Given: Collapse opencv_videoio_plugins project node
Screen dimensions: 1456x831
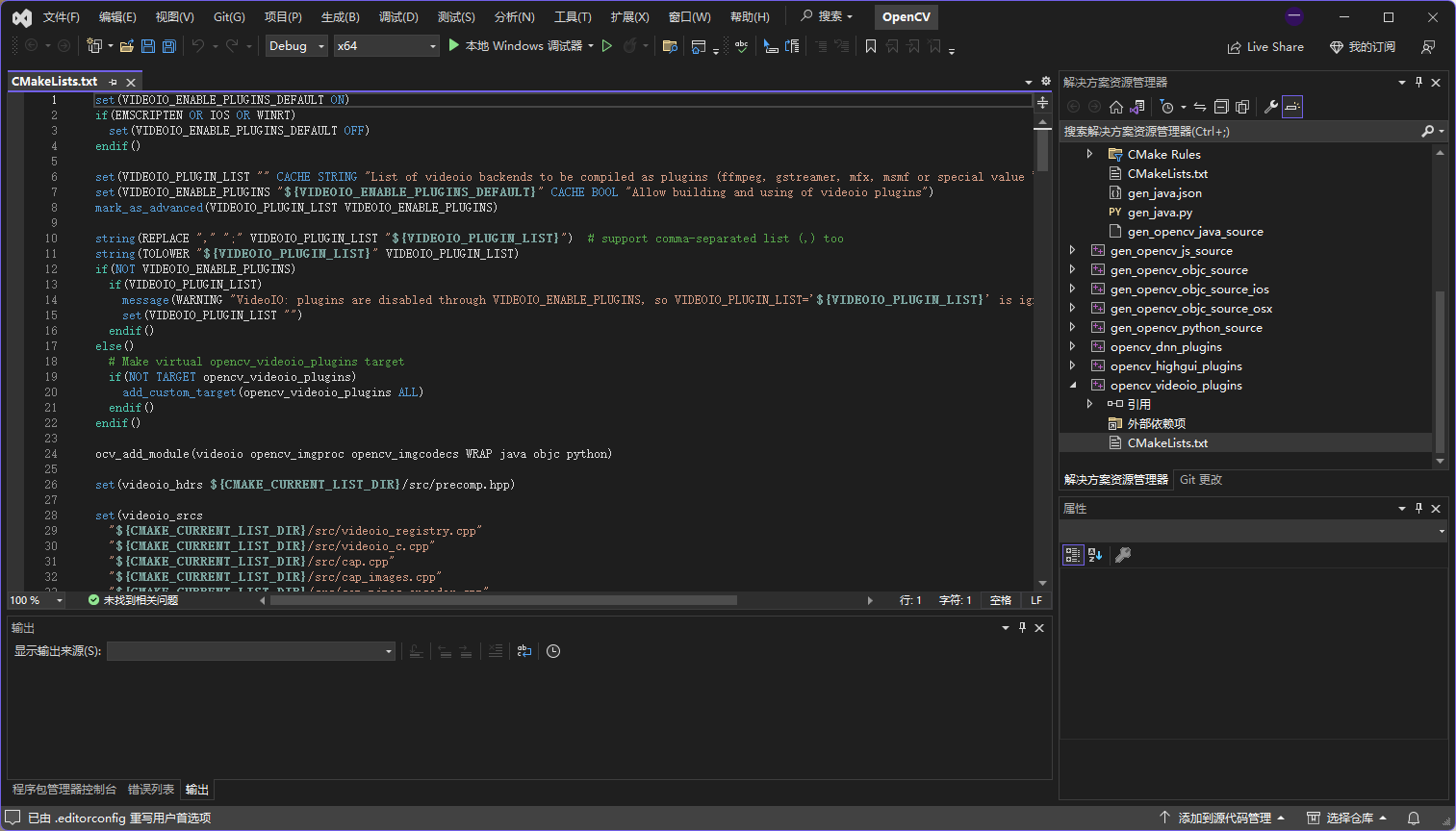Looking at the screenshot, I should [1072, 385].
